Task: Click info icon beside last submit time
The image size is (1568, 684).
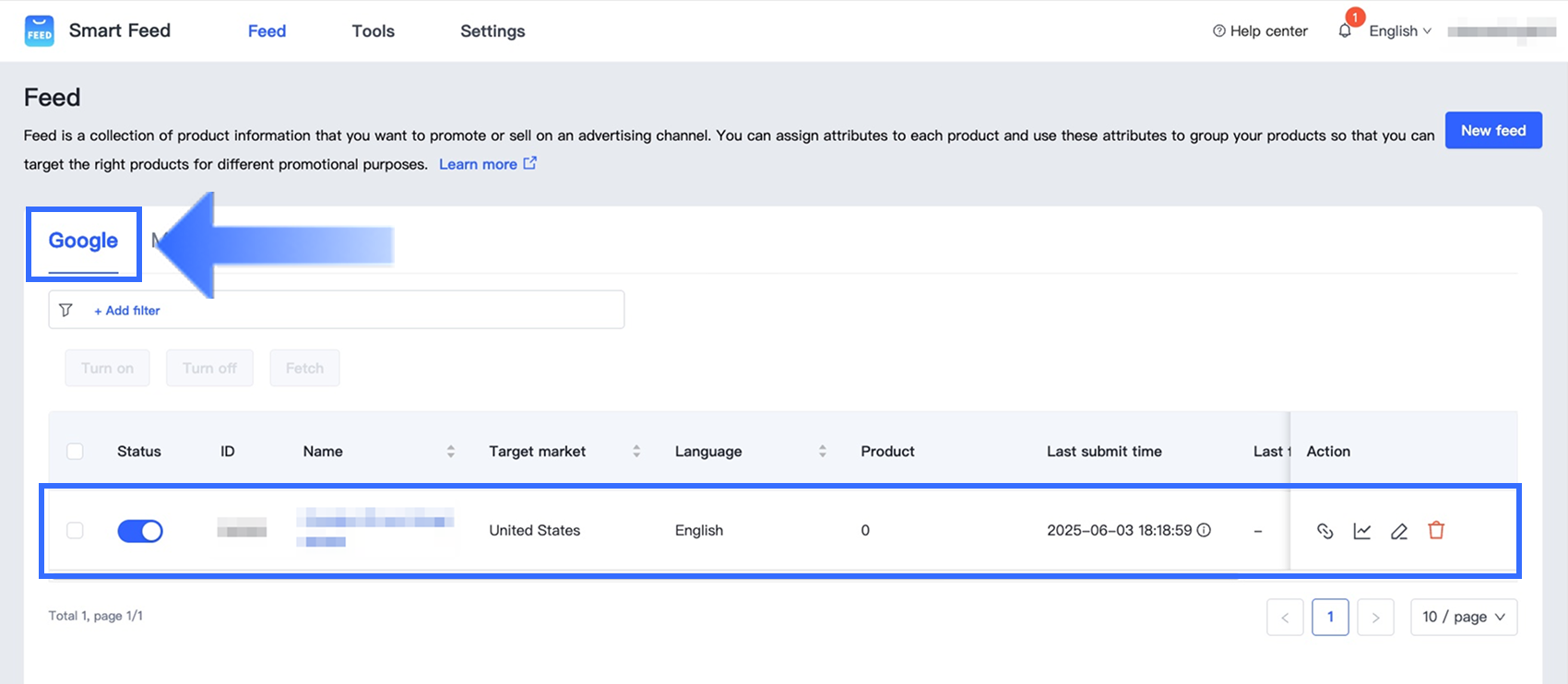Action: 1204,530
